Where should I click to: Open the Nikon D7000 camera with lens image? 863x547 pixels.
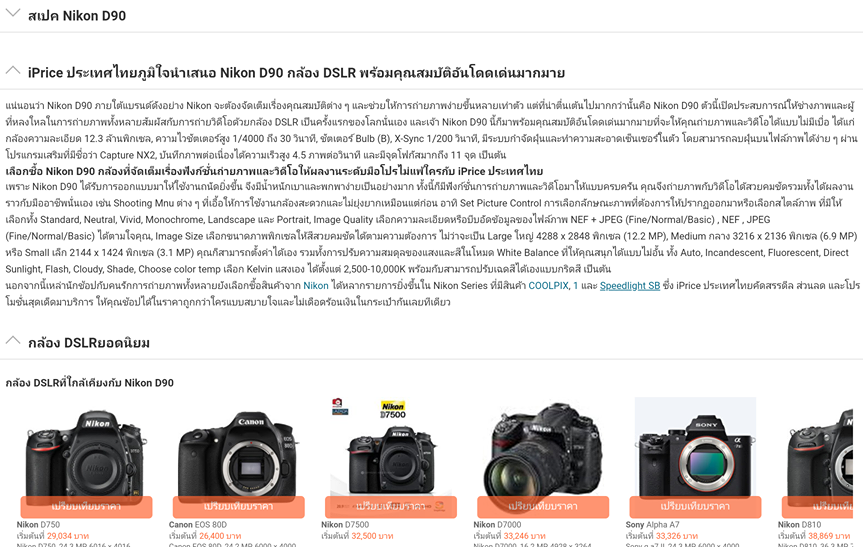543,451
